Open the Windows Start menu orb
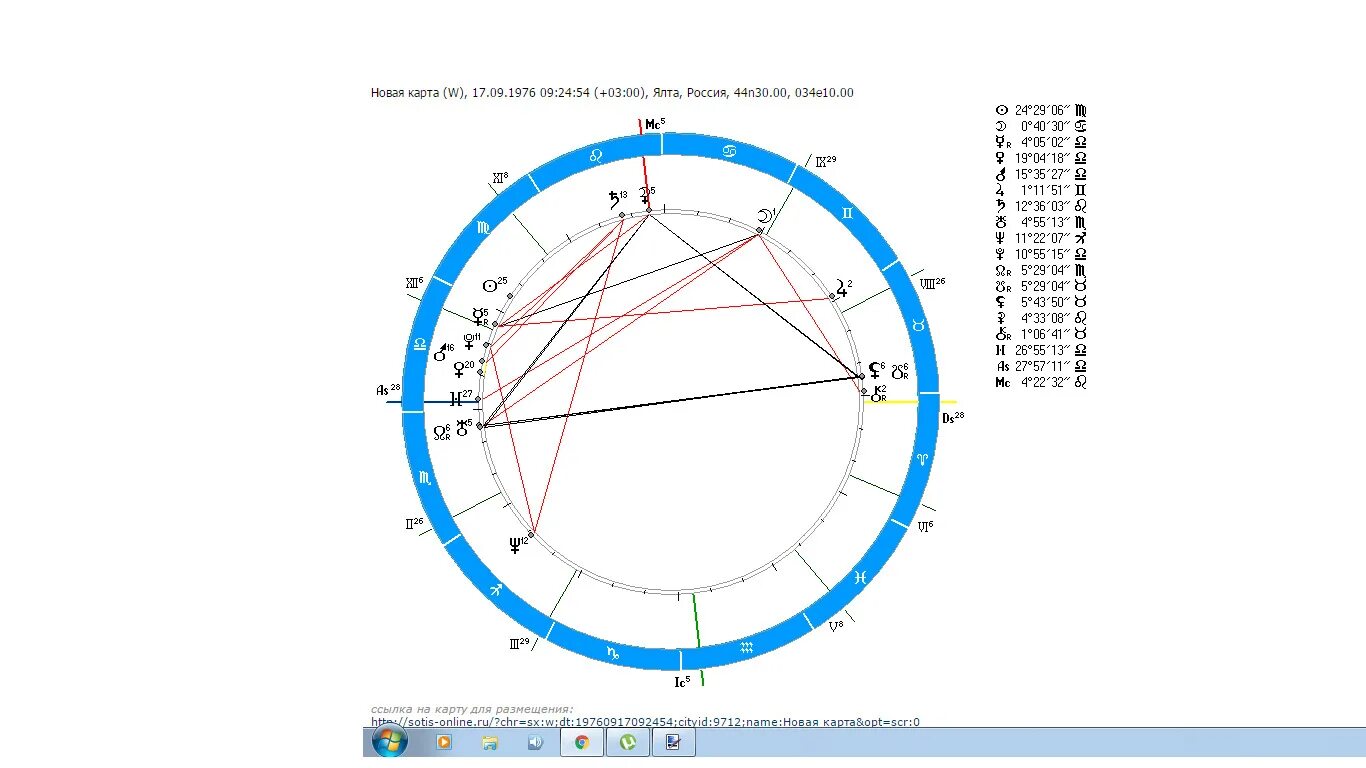 pyautogui.click(x=389, y=742)
